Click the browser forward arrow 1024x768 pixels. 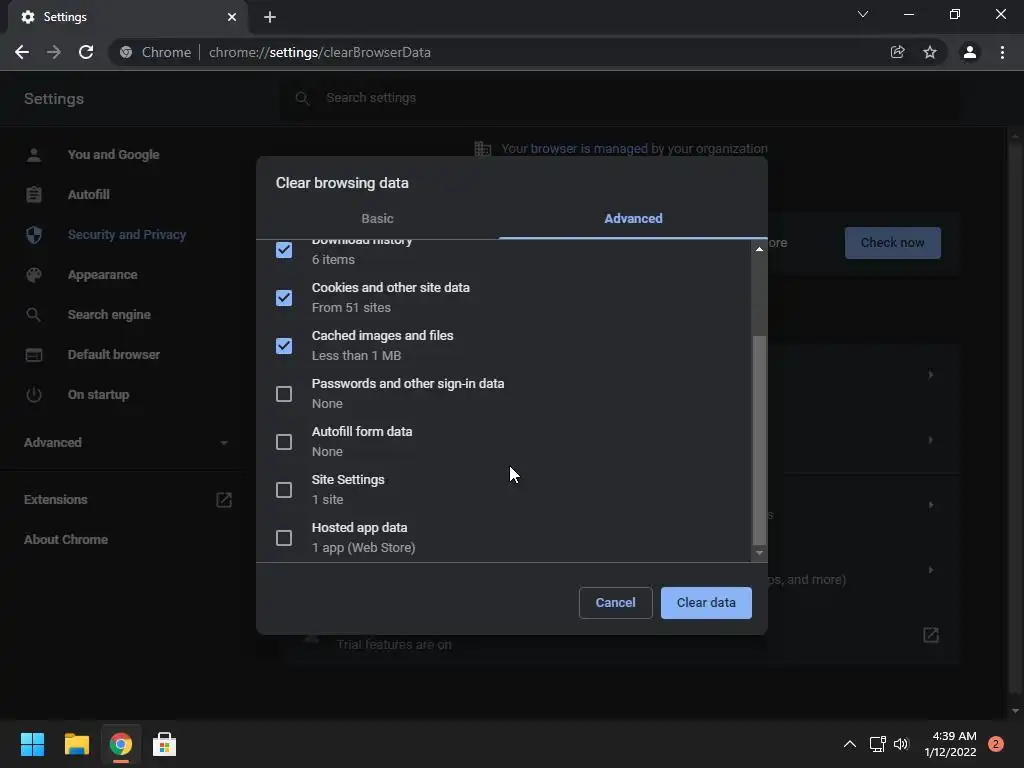point(54,52)
